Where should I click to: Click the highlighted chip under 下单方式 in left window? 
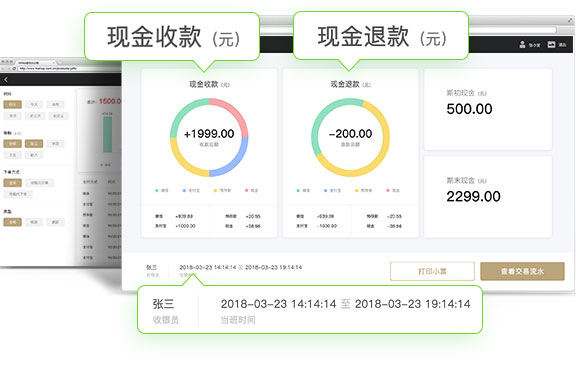12,183
